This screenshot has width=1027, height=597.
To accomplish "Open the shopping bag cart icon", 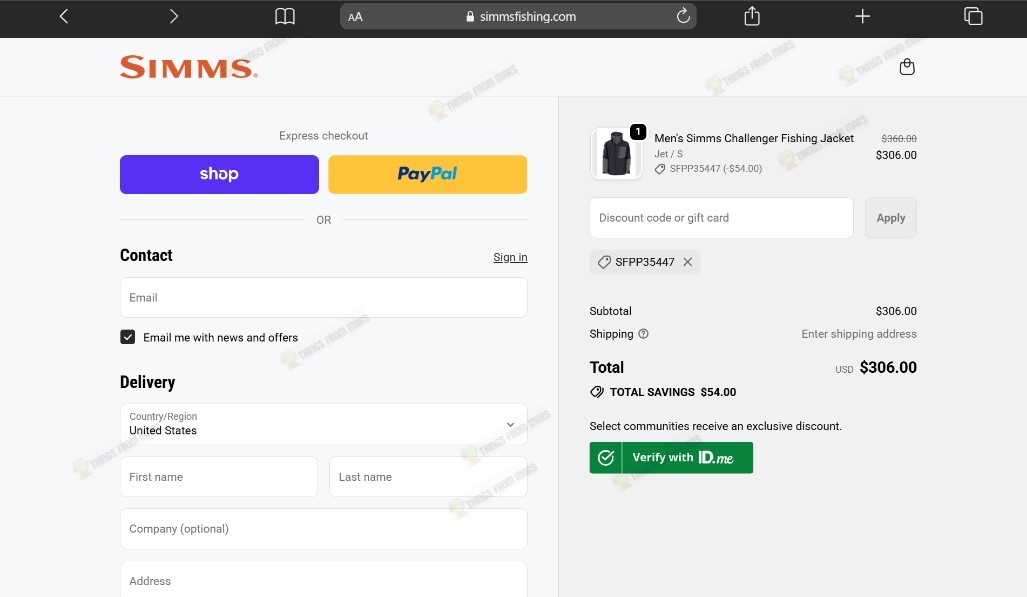I will click(907, 67).
